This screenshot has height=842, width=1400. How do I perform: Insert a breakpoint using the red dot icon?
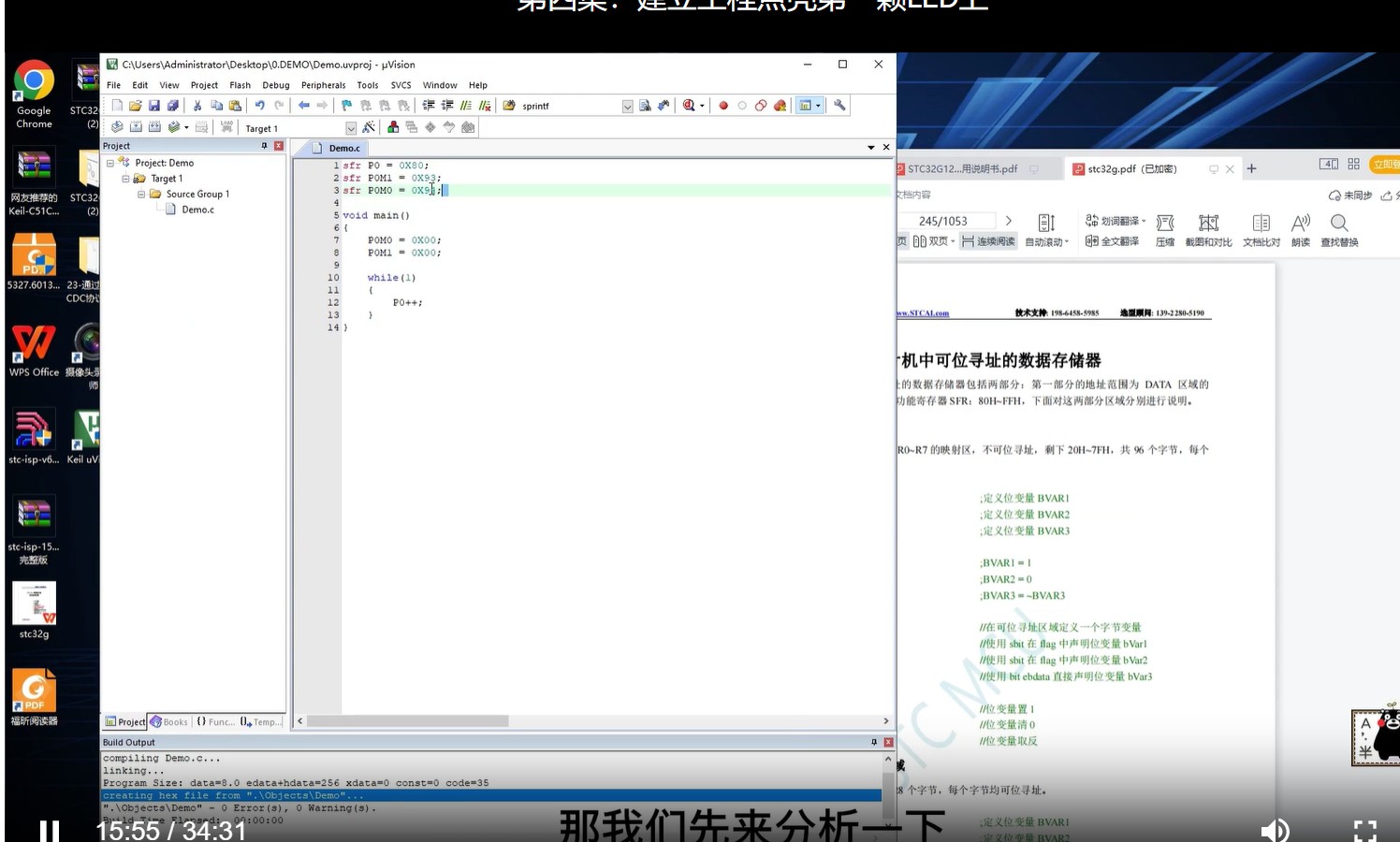pos(723,106)
